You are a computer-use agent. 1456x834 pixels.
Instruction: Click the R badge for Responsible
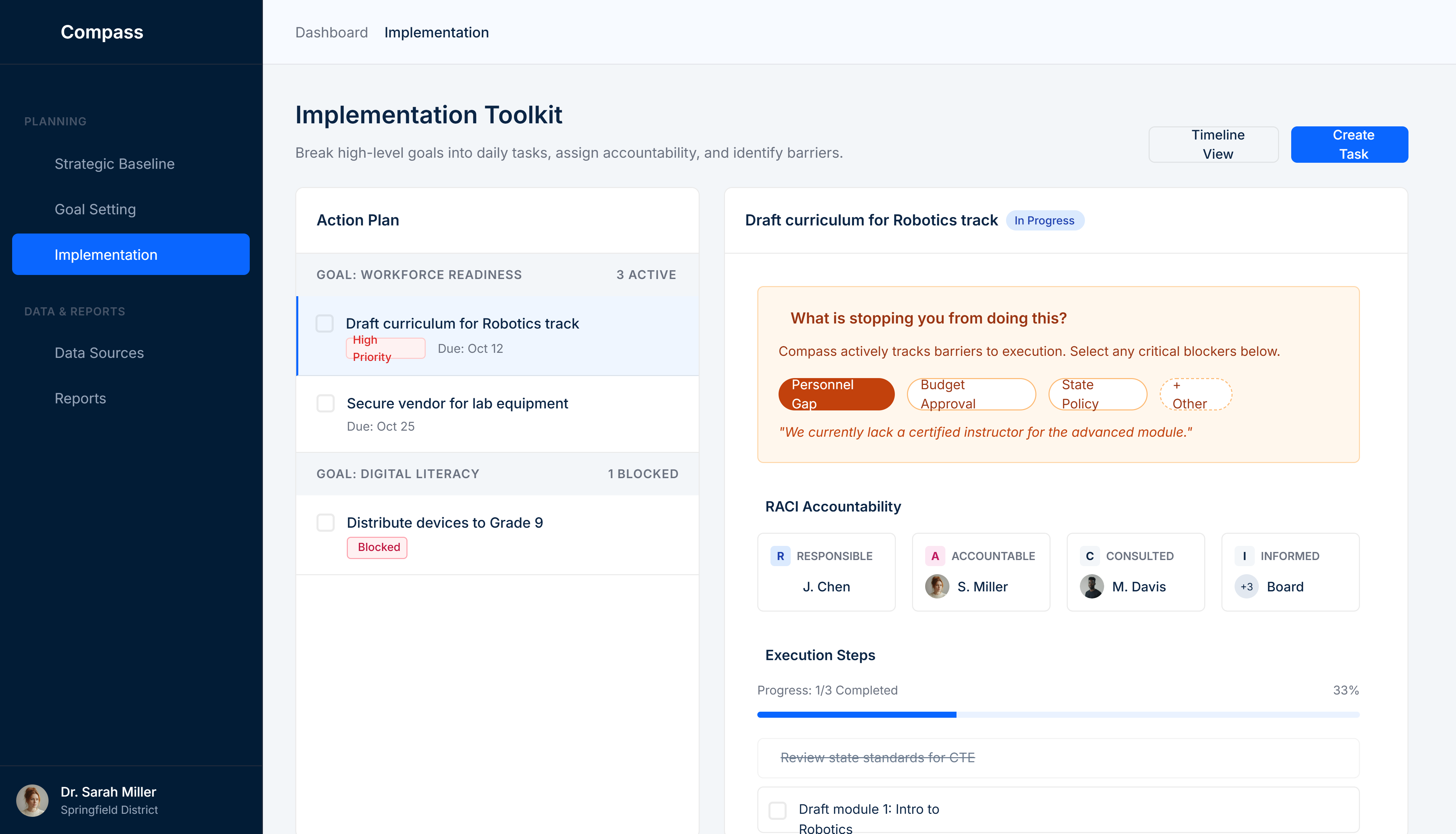coord(780,556)
